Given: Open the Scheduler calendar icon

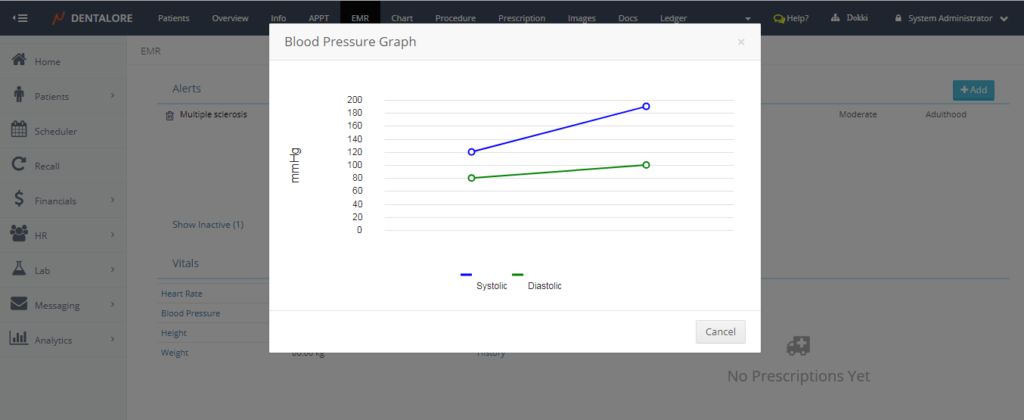Looking at the screenshot, I should pyautogui.click(x=18, y=130).
